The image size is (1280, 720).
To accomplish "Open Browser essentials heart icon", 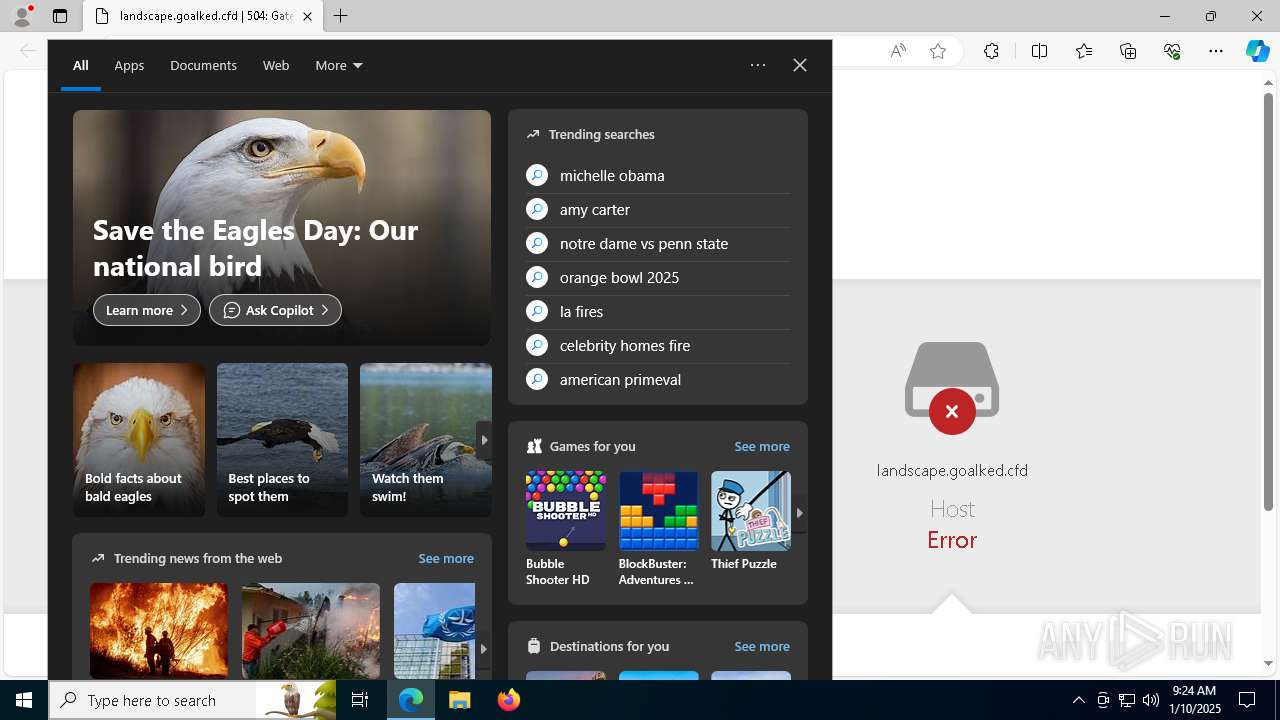I will coord(1172,51).
